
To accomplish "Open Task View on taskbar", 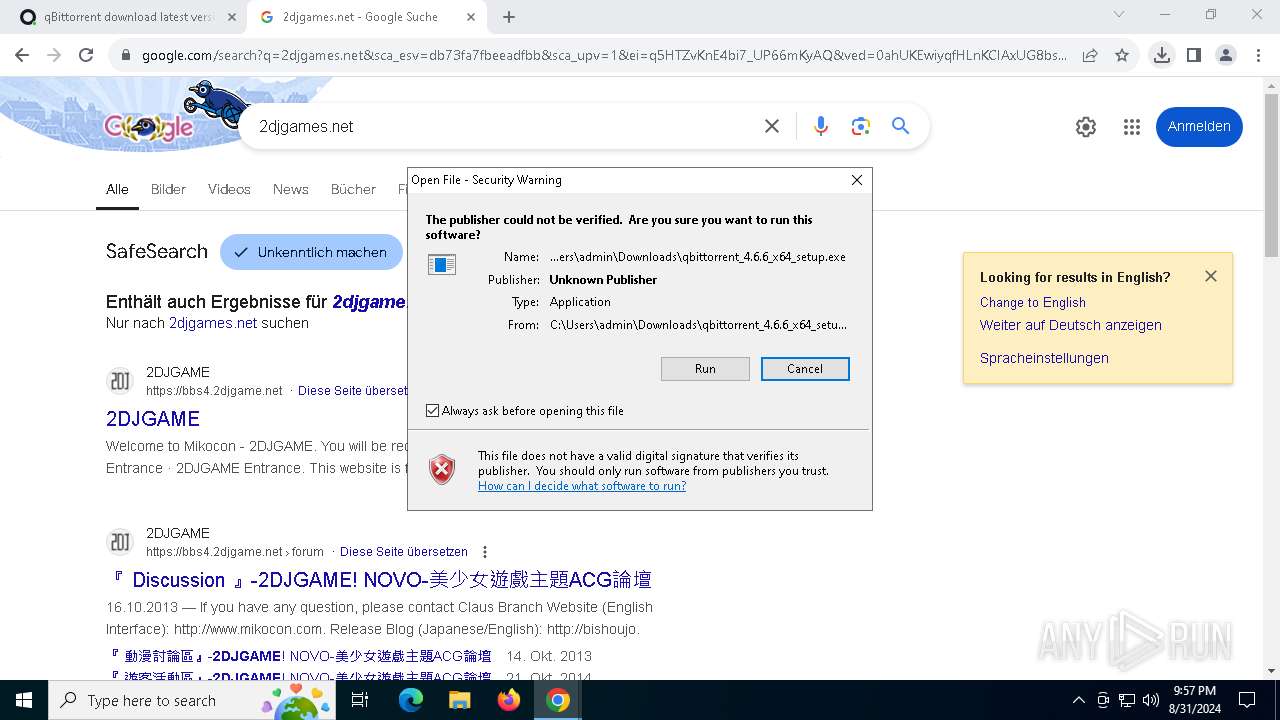I will pos(360,701).
